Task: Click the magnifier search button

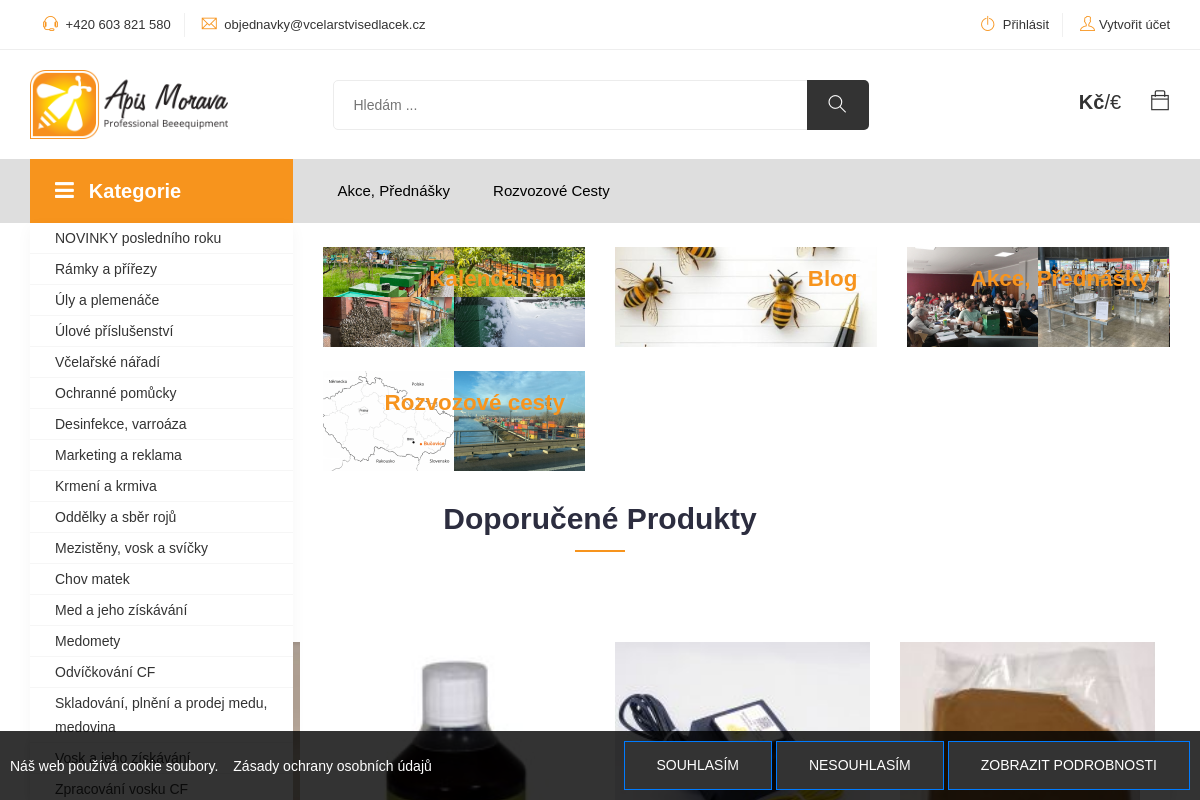Action: [838, 105]
